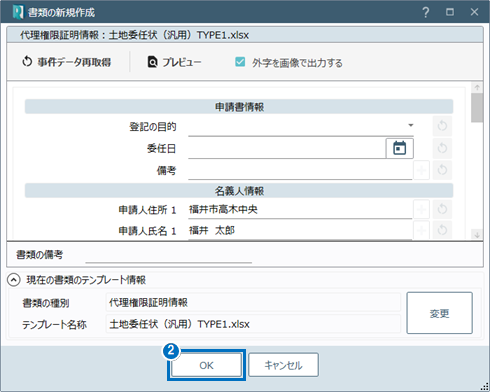Maximize the 書類の新規作成 dialog window

[x=450, y=12]
